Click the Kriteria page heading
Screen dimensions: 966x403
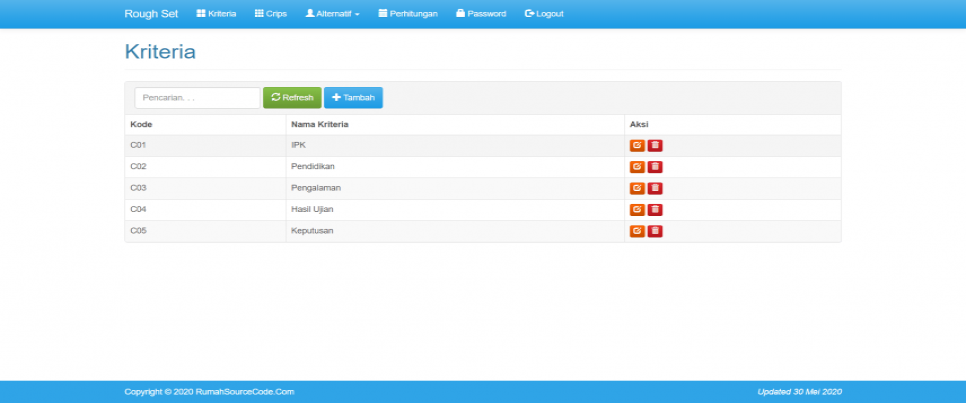click(x=160, y=51)
